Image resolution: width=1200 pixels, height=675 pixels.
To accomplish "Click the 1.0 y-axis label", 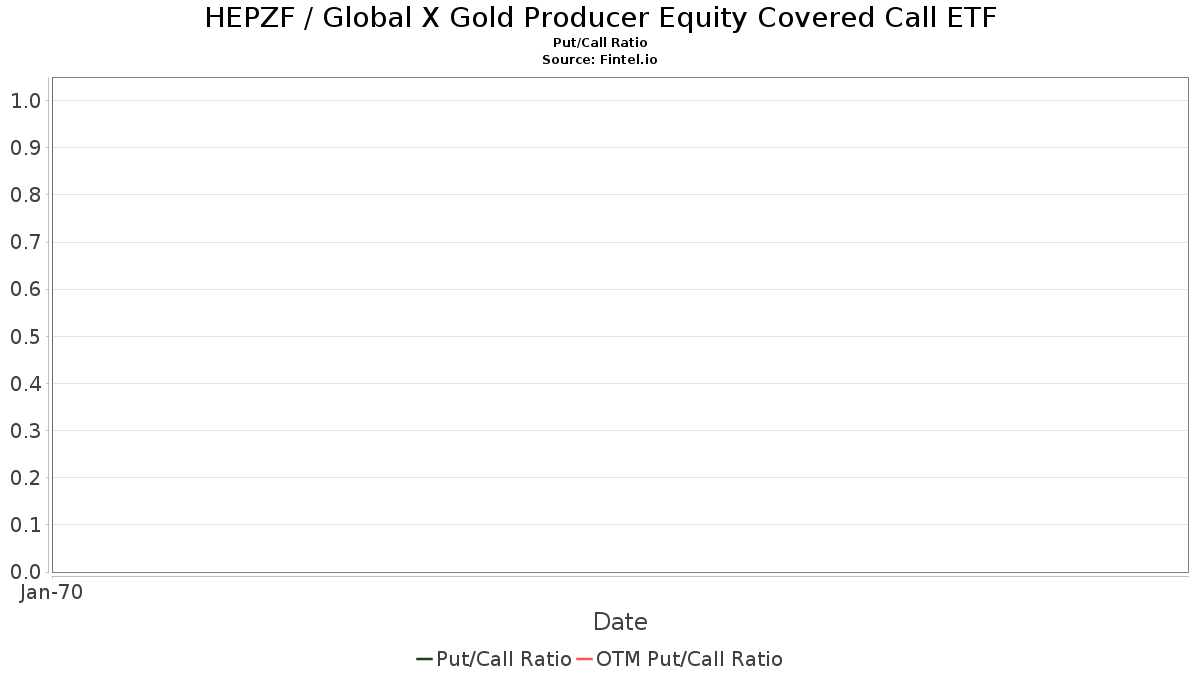I will [25, 101].
